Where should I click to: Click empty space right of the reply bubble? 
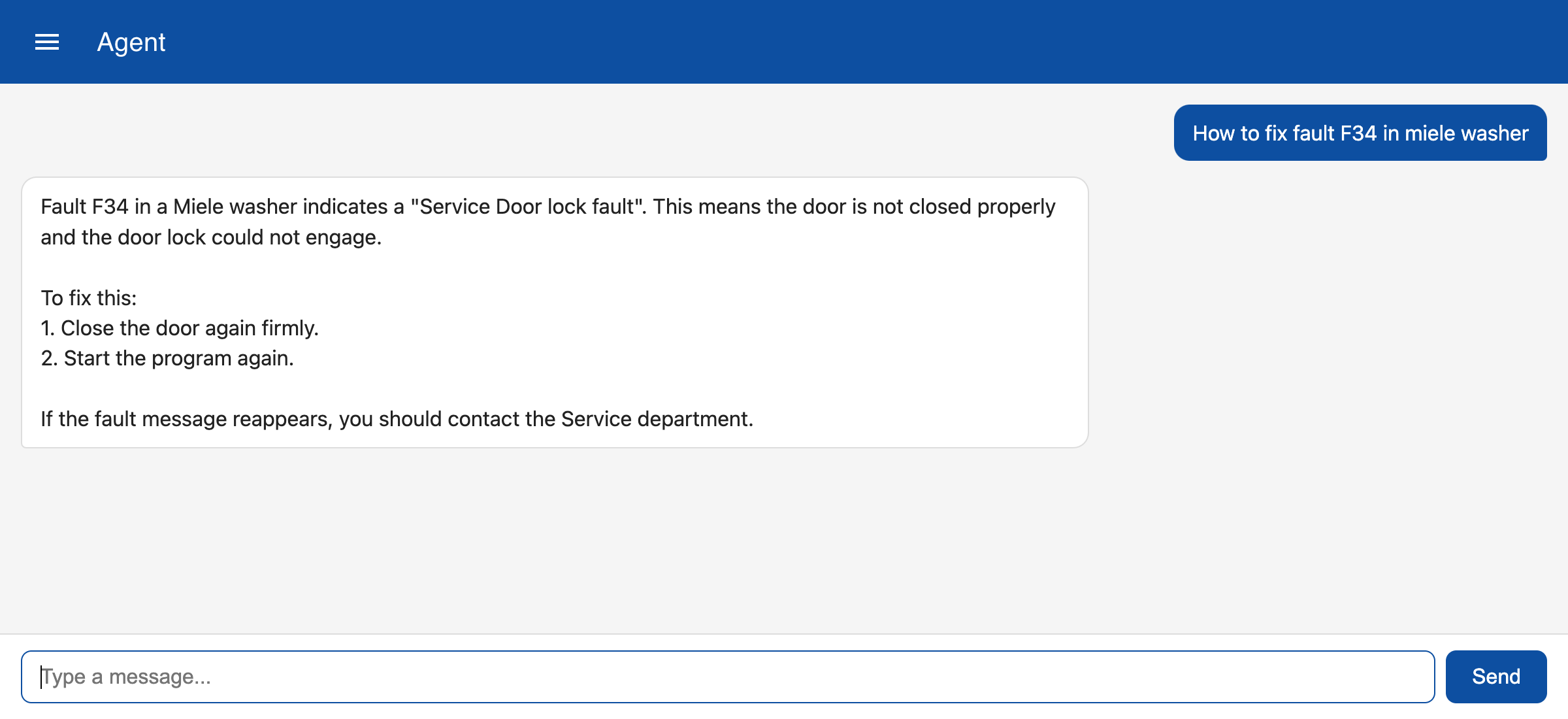tap(1326, 312)
